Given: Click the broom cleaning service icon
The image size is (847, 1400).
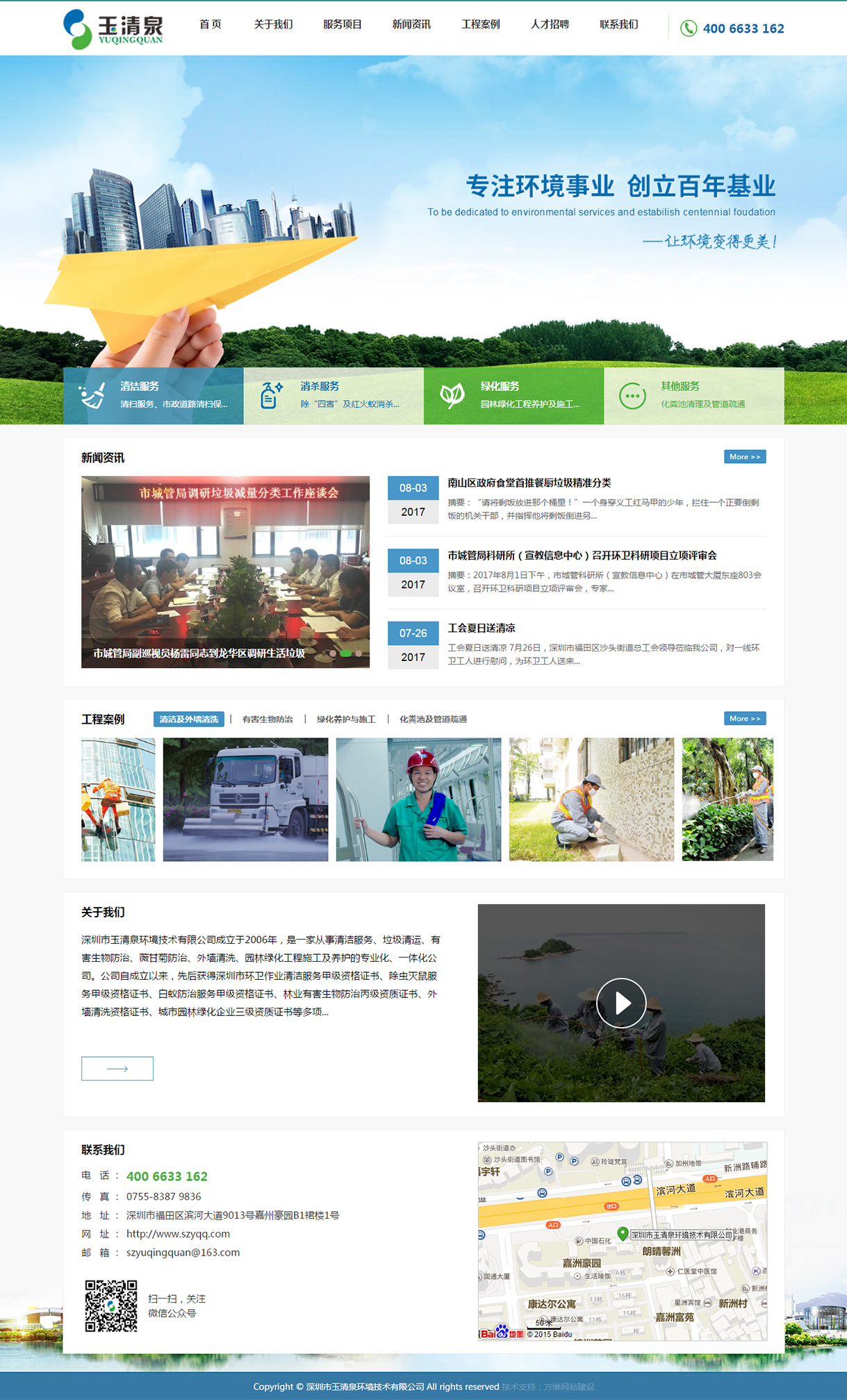Looking at the screenshot, I should tap(92, 396).
